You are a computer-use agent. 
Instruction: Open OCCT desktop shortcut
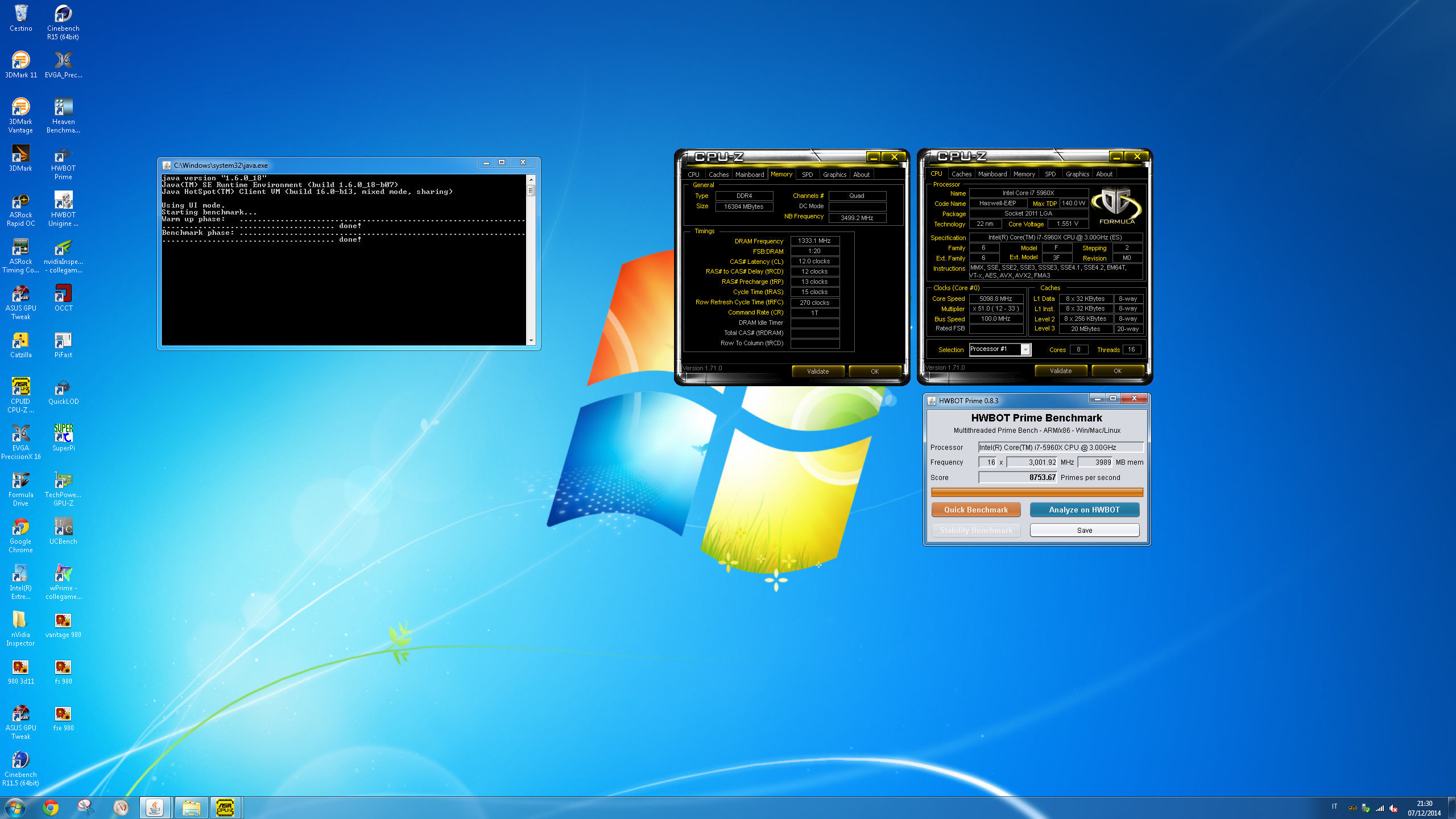click(x=63, y=298)
